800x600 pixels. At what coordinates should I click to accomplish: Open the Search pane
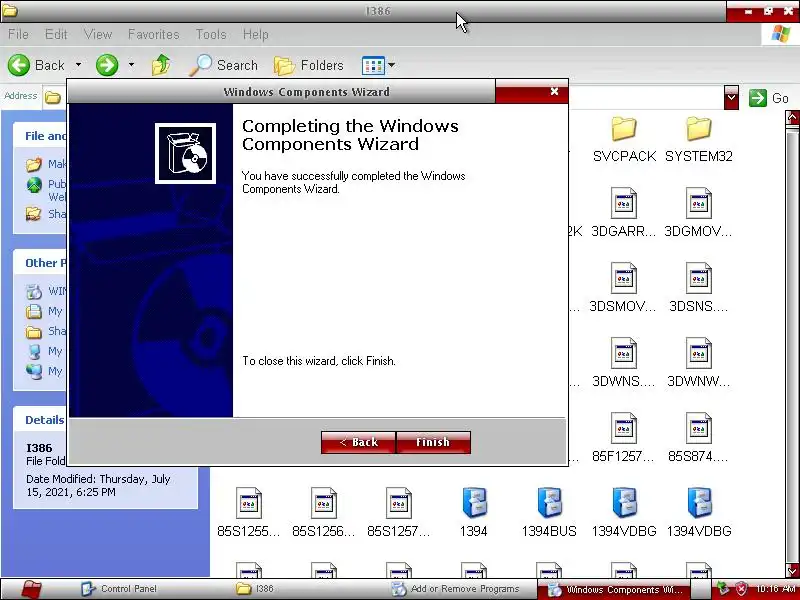tap(223, 65)
